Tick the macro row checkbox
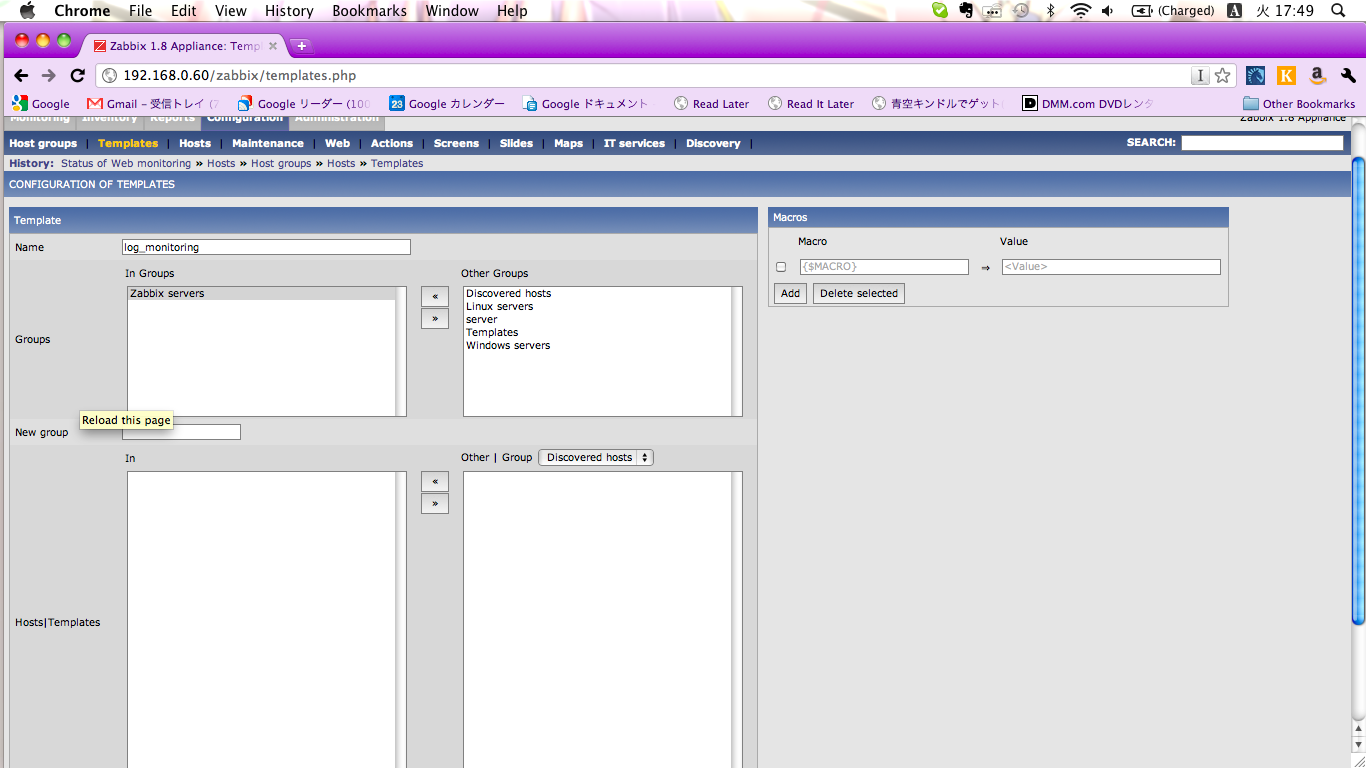Image resolution: width=1366 pixels, height=768 pixels. pyautogui.click(x=781, y=267)
